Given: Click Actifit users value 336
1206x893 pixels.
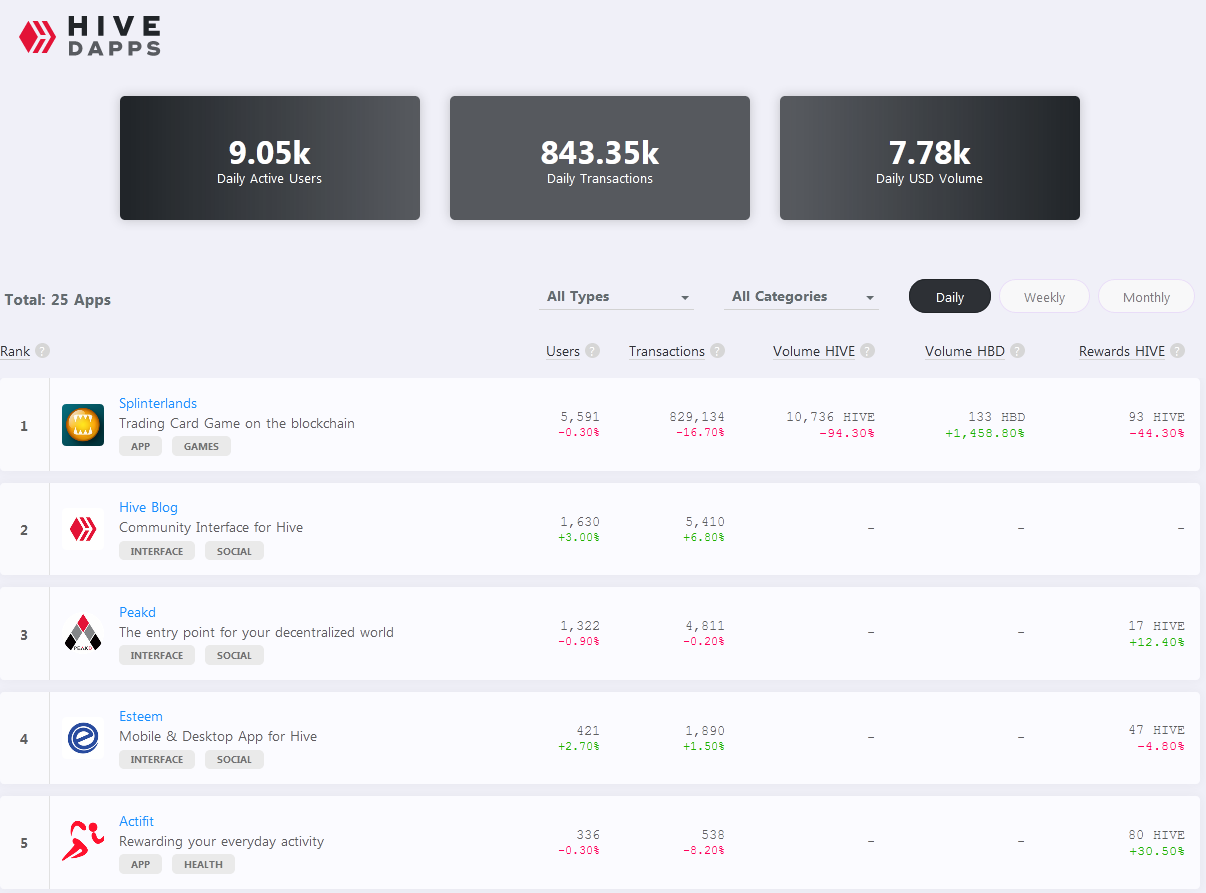Looking at the screenshot, I should point(588,835).
